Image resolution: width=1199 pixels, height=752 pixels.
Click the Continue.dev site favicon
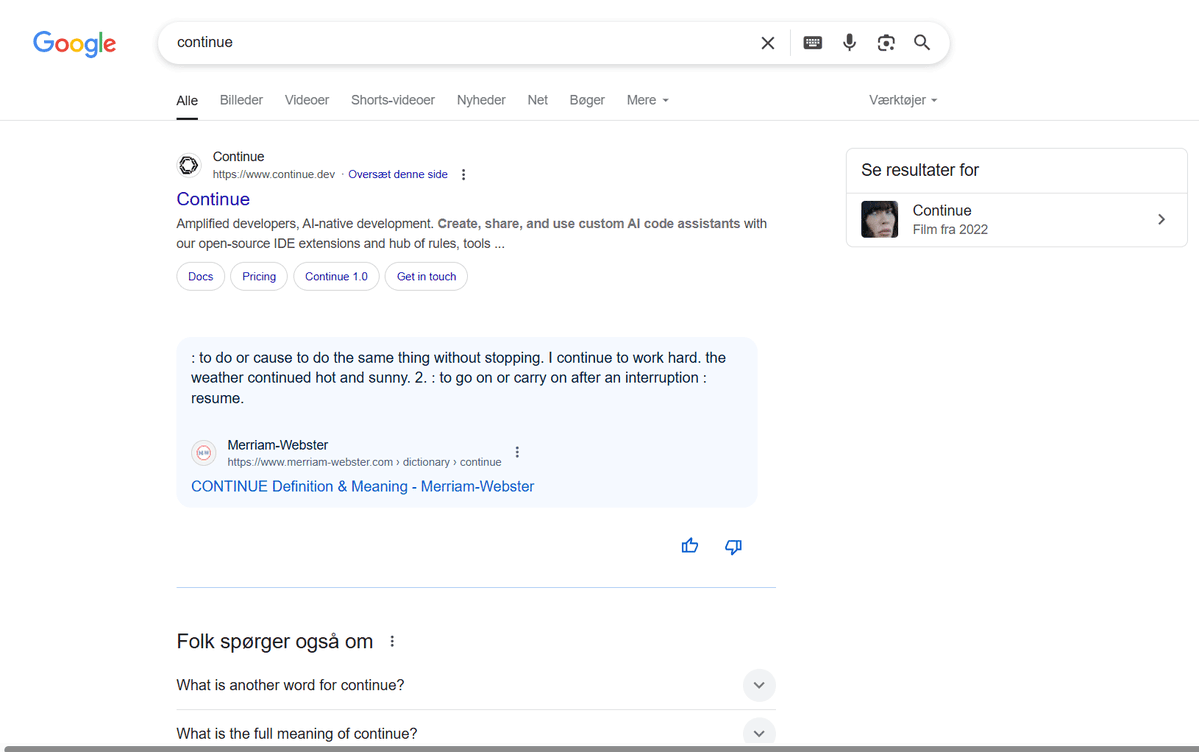click(189, 165)
